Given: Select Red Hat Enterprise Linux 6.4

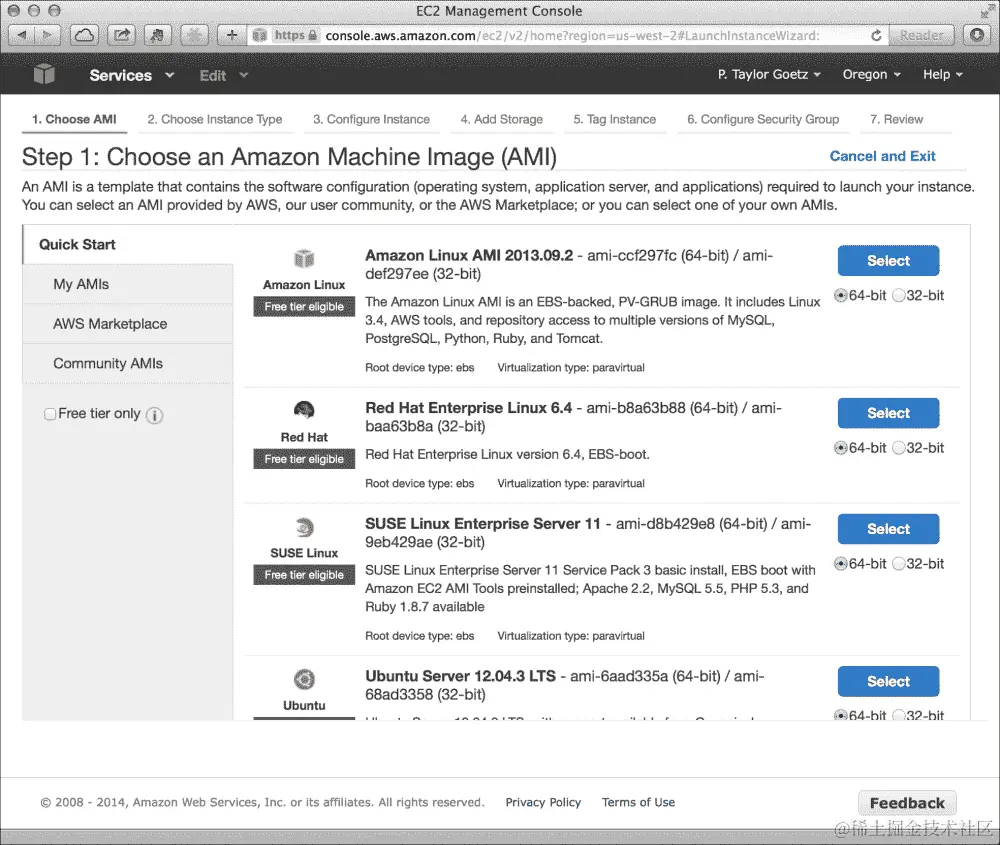Looking at the screenshot, I should click(x=888, y=413).
